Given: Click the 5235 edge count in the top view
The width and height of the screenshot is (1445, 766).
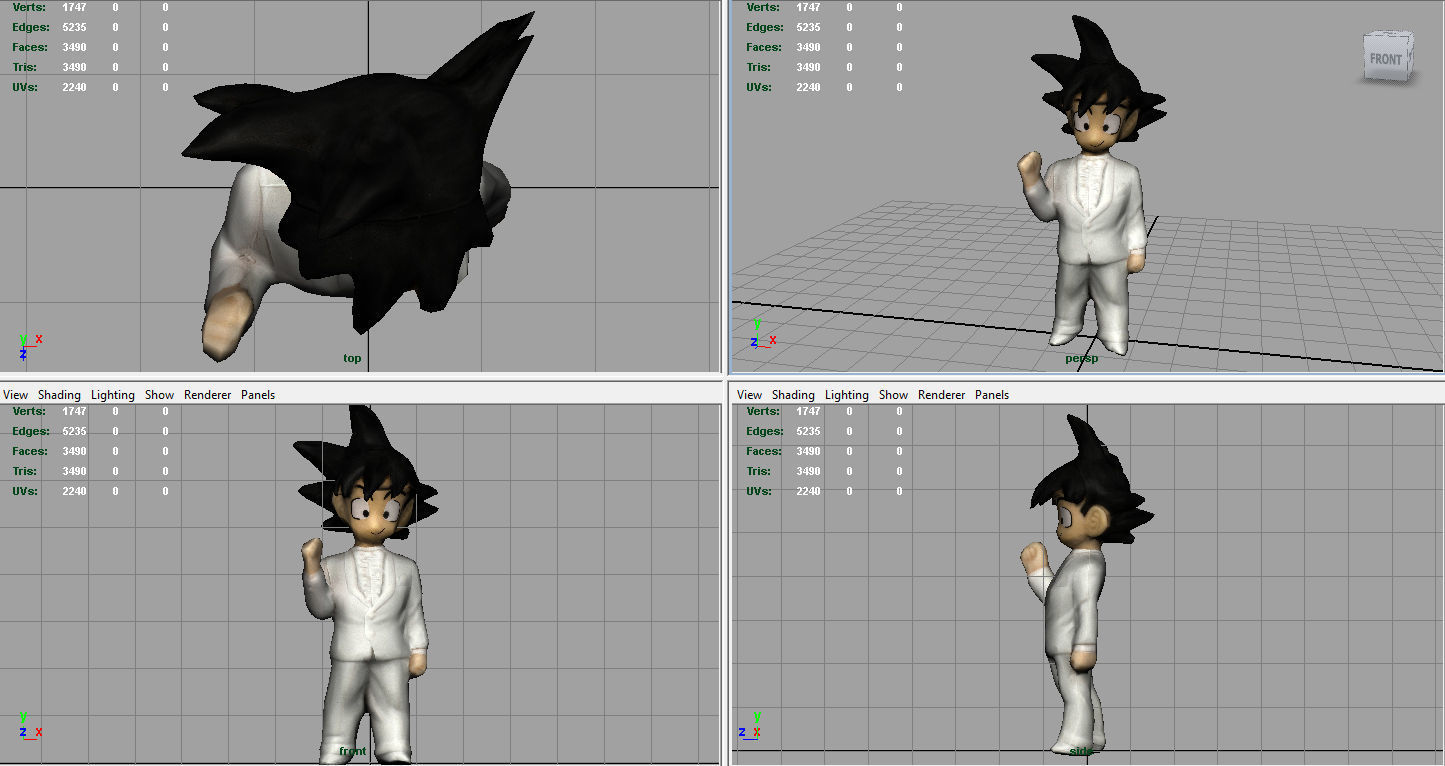Looking at the screenshot, I should click(74, 27).
